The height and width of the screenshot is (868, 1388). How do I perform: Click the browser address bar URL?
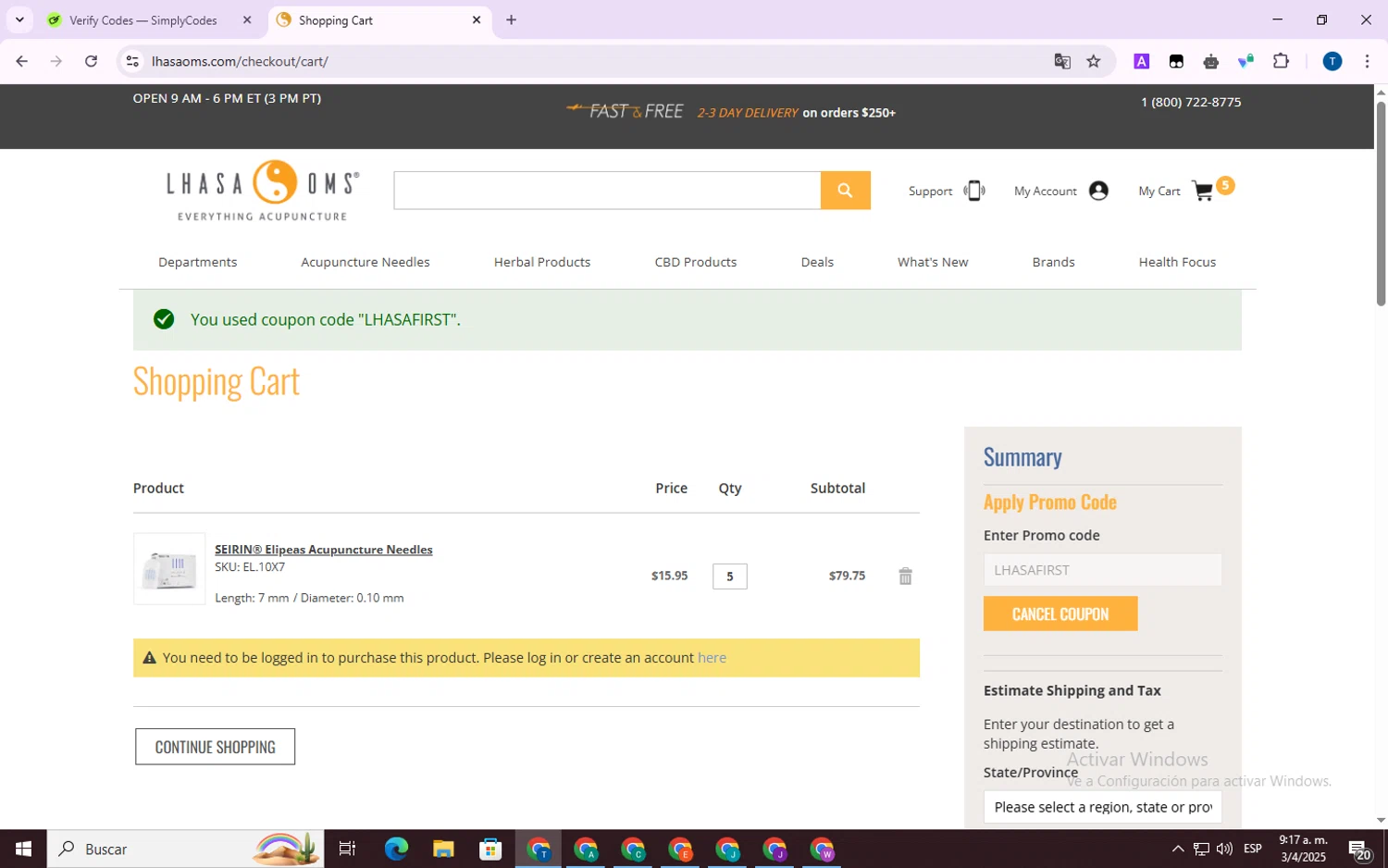[240, 61]
